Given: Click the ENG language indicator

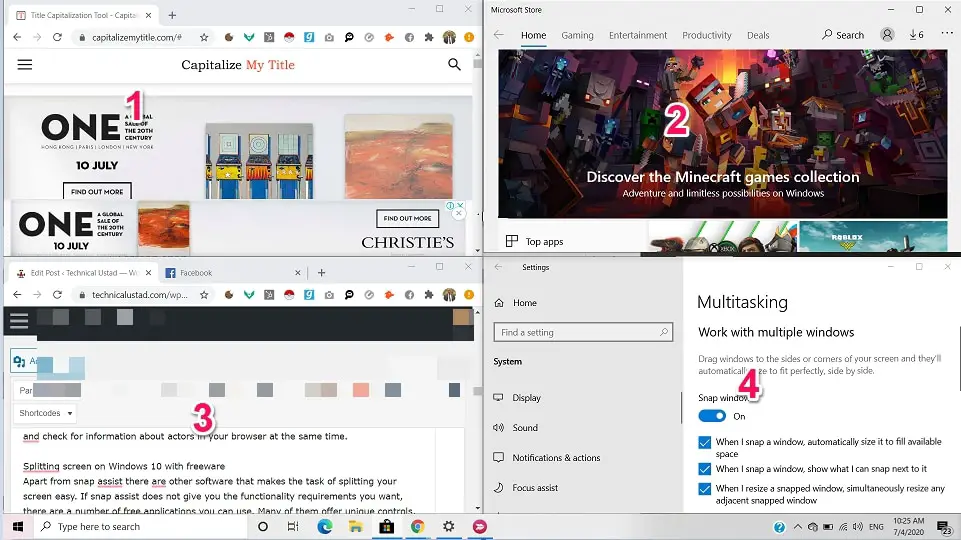Looking at the screenshot, I should pos(876,527).
